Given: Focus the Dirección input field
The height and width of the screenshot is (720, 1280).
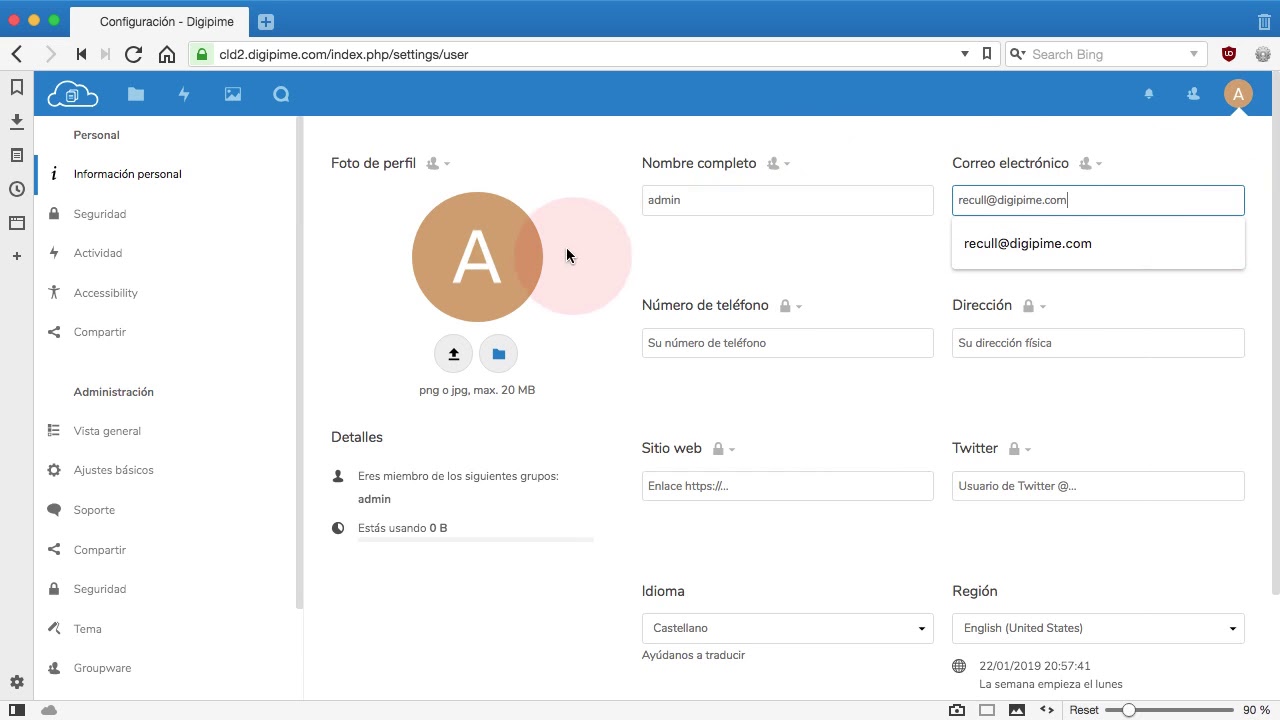Looking at the screenshot, I should (1098, 343).
